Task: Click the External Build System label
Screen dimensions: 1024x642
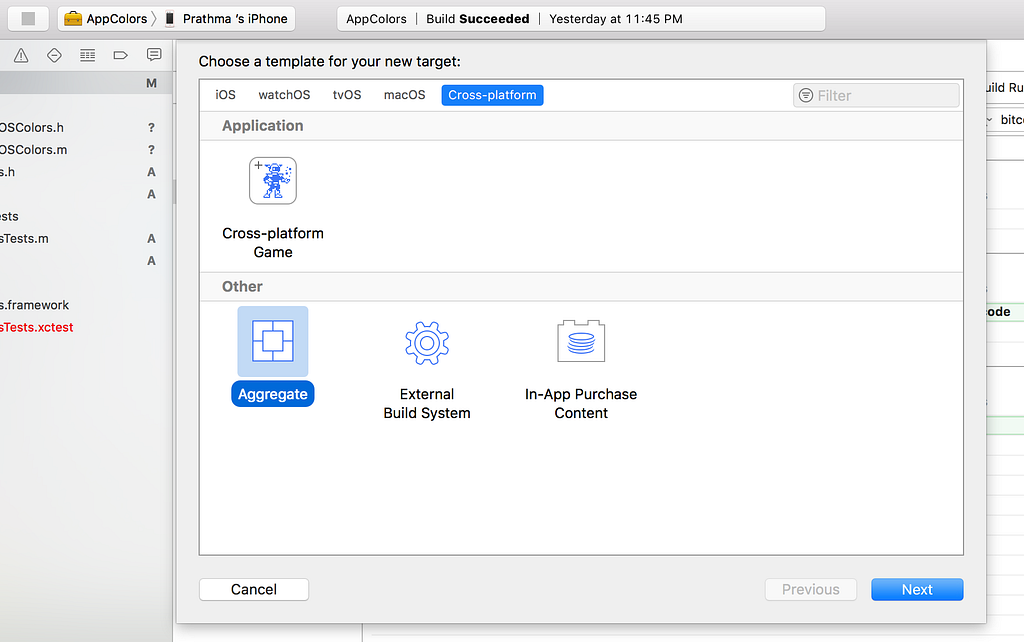Action: 427,404
